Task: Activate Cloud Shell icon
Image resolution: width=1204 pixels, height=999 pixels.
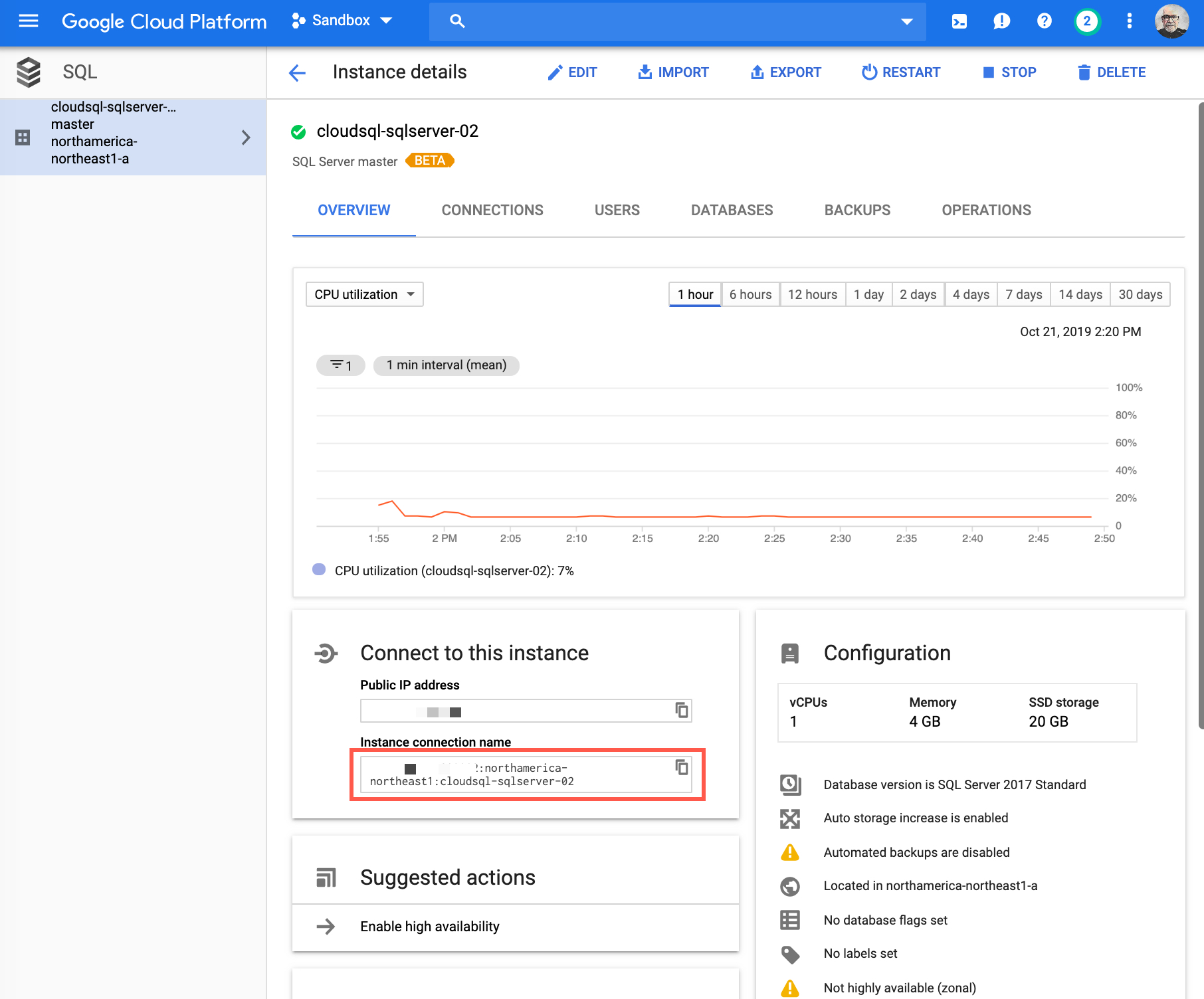Action: (x=959, y=21)
